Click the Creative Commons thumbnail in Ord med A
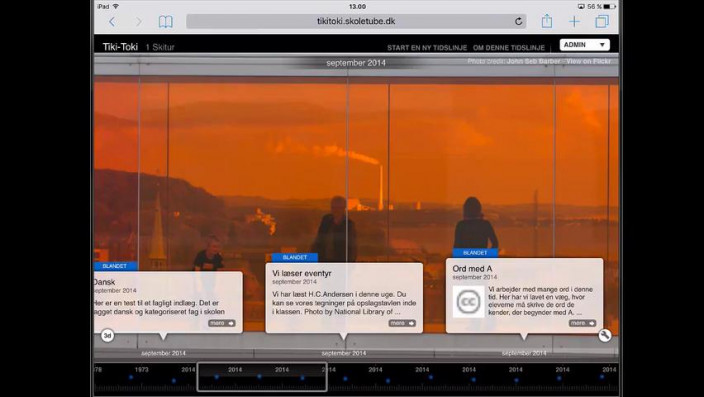Viewport: 704px width, 397px height. point(468,302)
